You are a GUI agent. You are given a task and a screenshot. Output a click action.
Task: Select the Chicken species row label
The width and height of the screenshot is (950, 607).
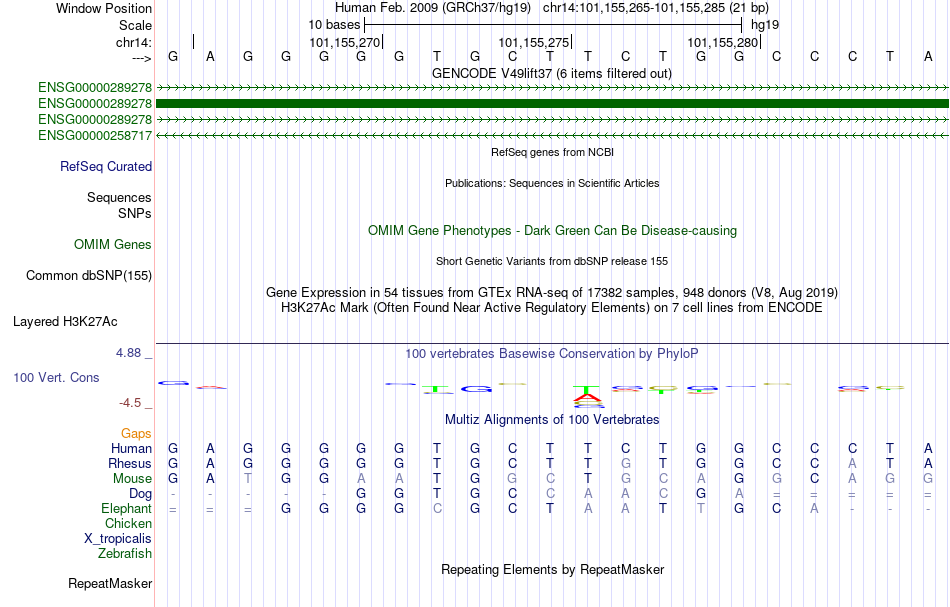point(128,523)
